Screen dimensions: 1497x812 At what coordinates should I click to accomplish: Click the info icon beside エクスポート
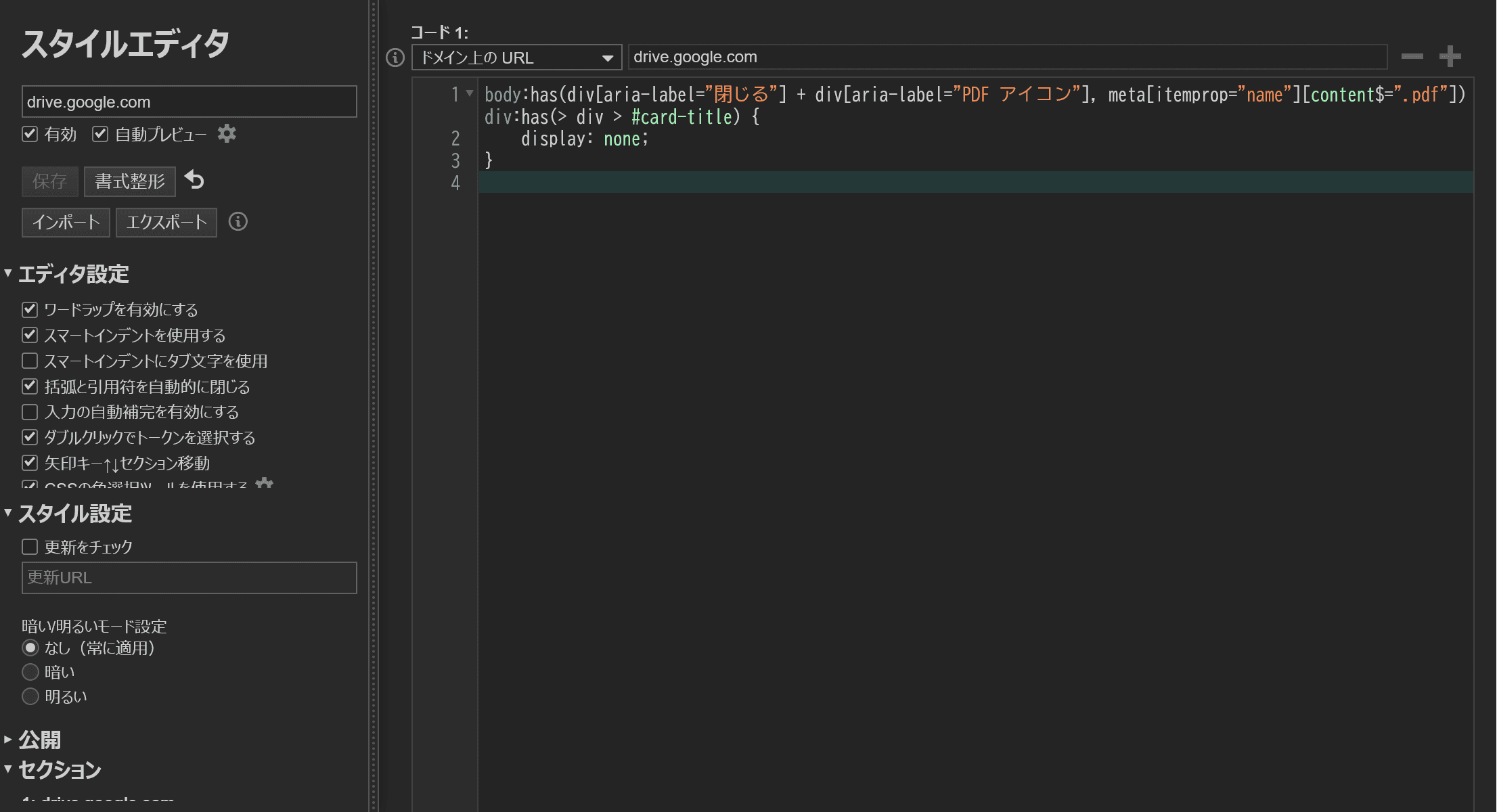click(238, 221)
